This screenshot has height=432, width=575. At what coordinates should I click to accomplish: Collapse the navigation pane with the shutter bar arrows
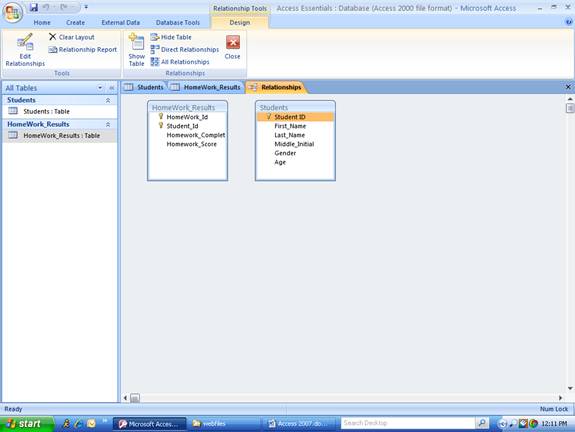(112, 88)
